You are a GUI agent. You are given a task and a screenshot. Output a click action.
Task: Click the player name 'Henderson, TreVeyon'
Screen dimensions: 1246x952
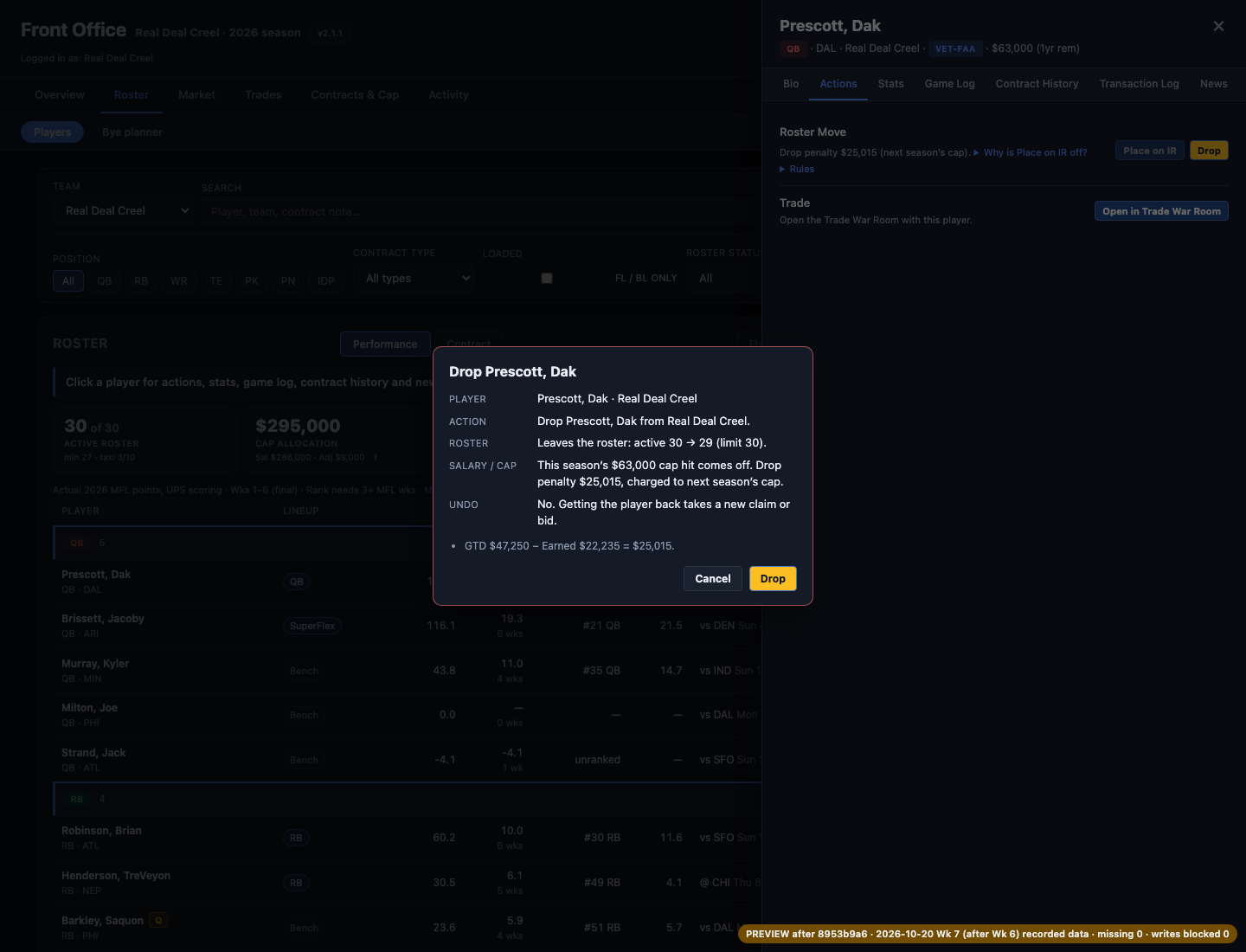click(116, 876)
